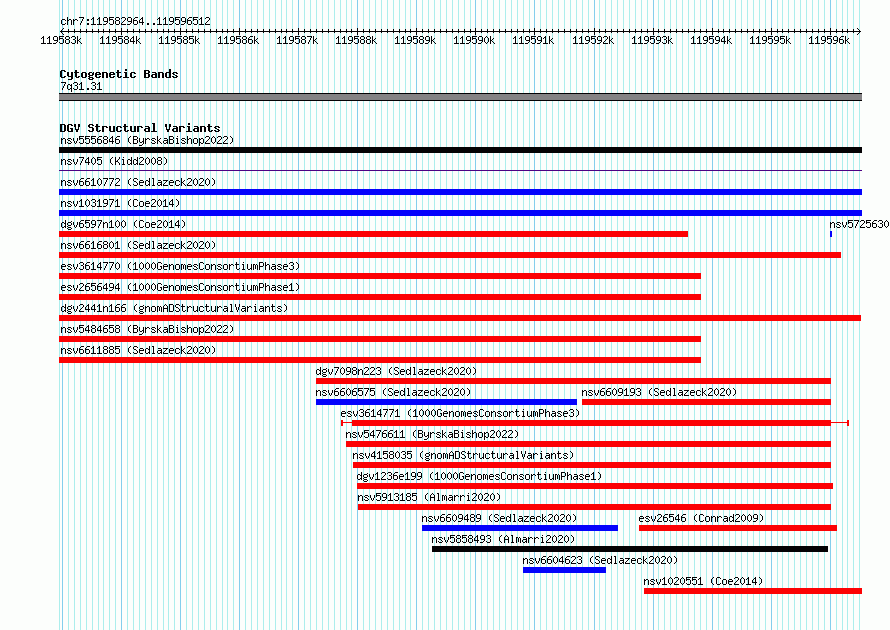Select the red nsv6609193 bar

706,402
